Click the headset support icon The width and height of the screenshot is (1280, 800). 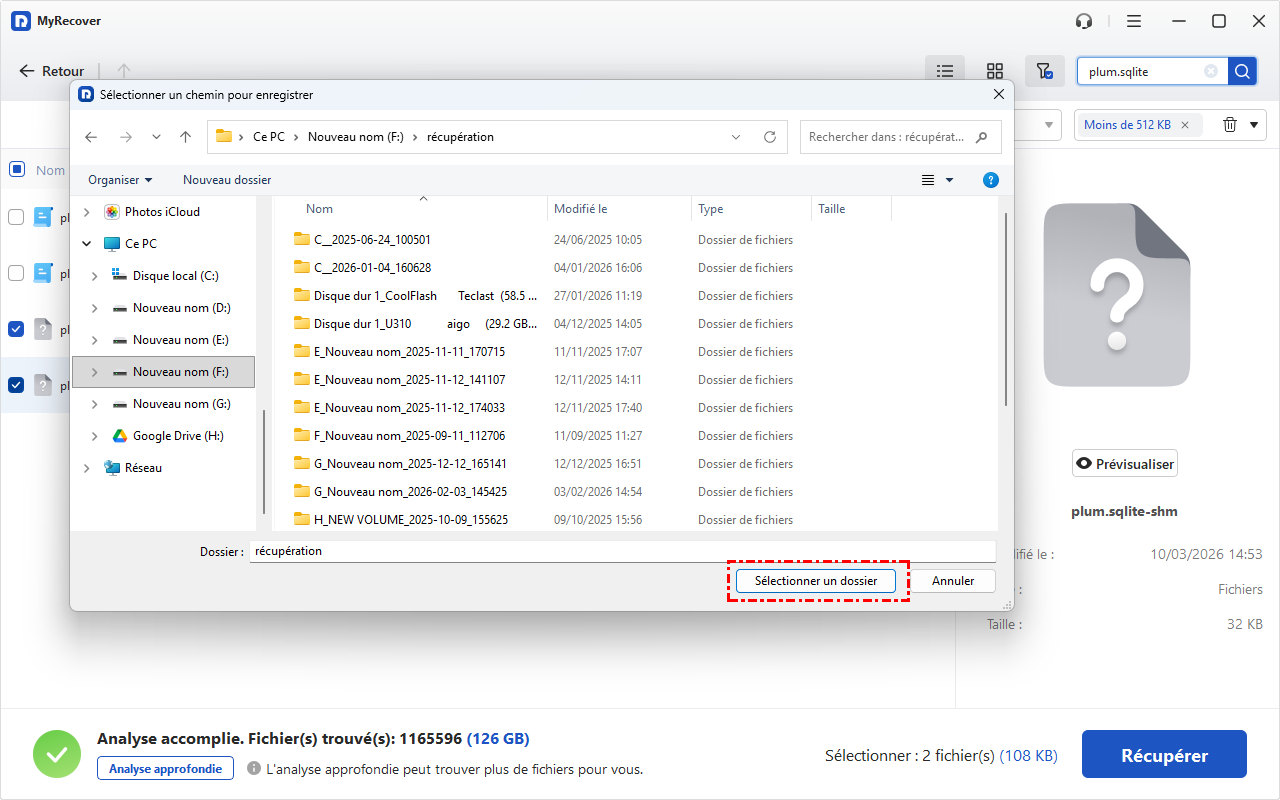pyautogui.click(x=1084, y=21)
